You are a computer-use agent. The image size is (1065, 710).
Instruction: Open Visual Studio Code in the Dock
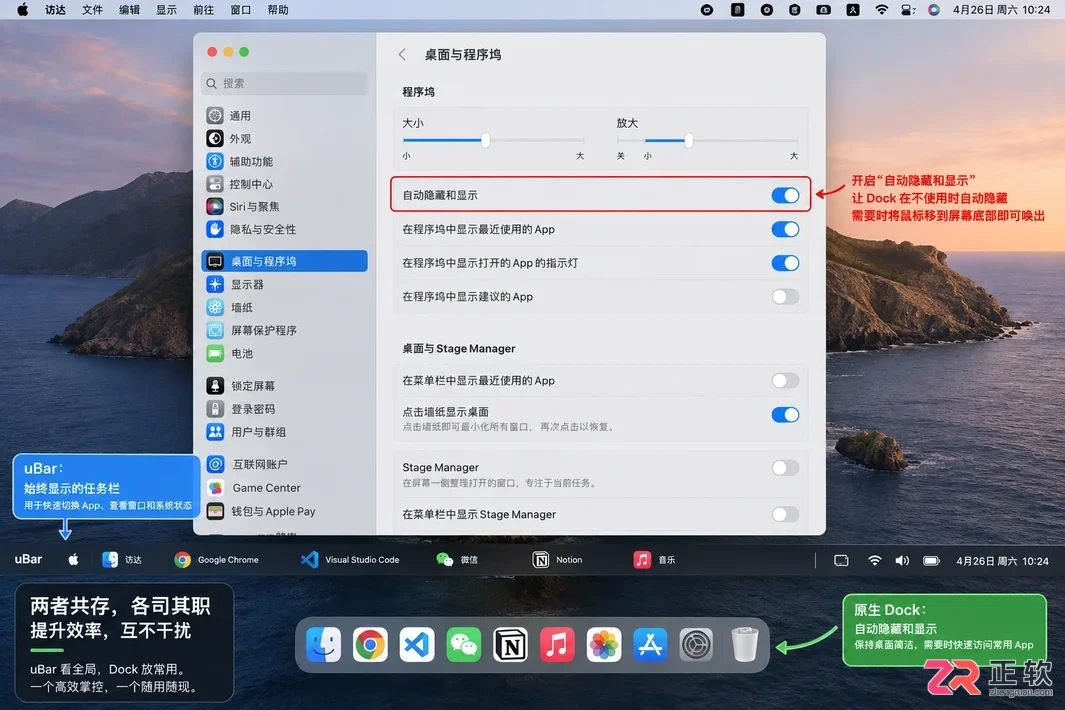[x=417, y=644]
